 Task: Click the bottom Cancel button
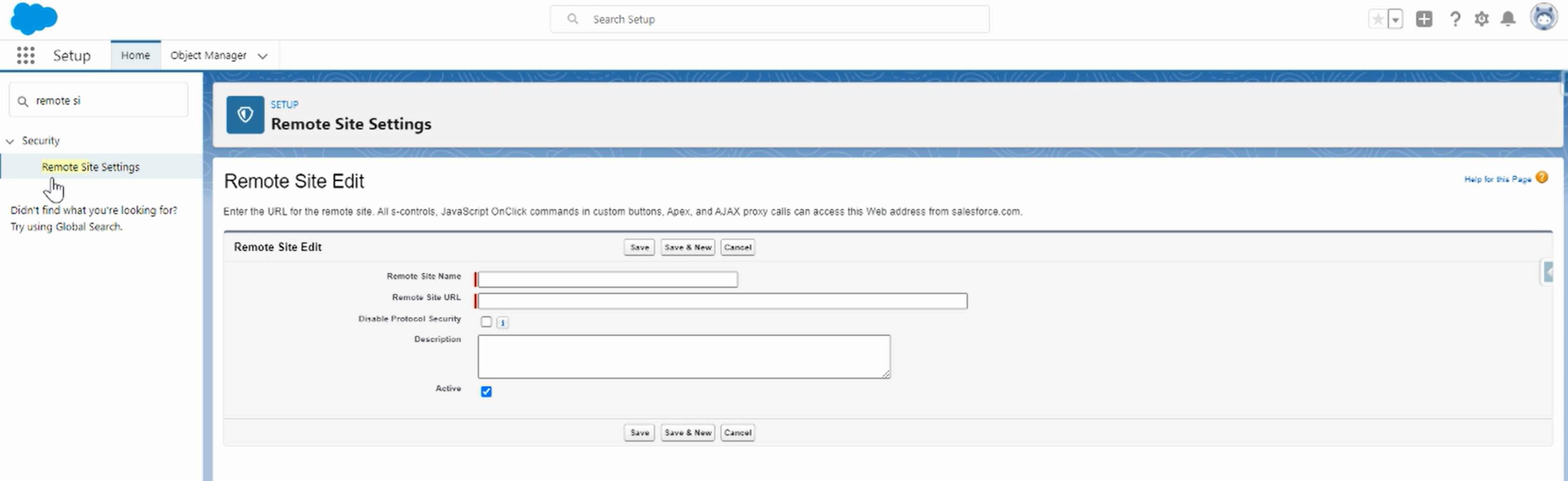tap(738, 433)
